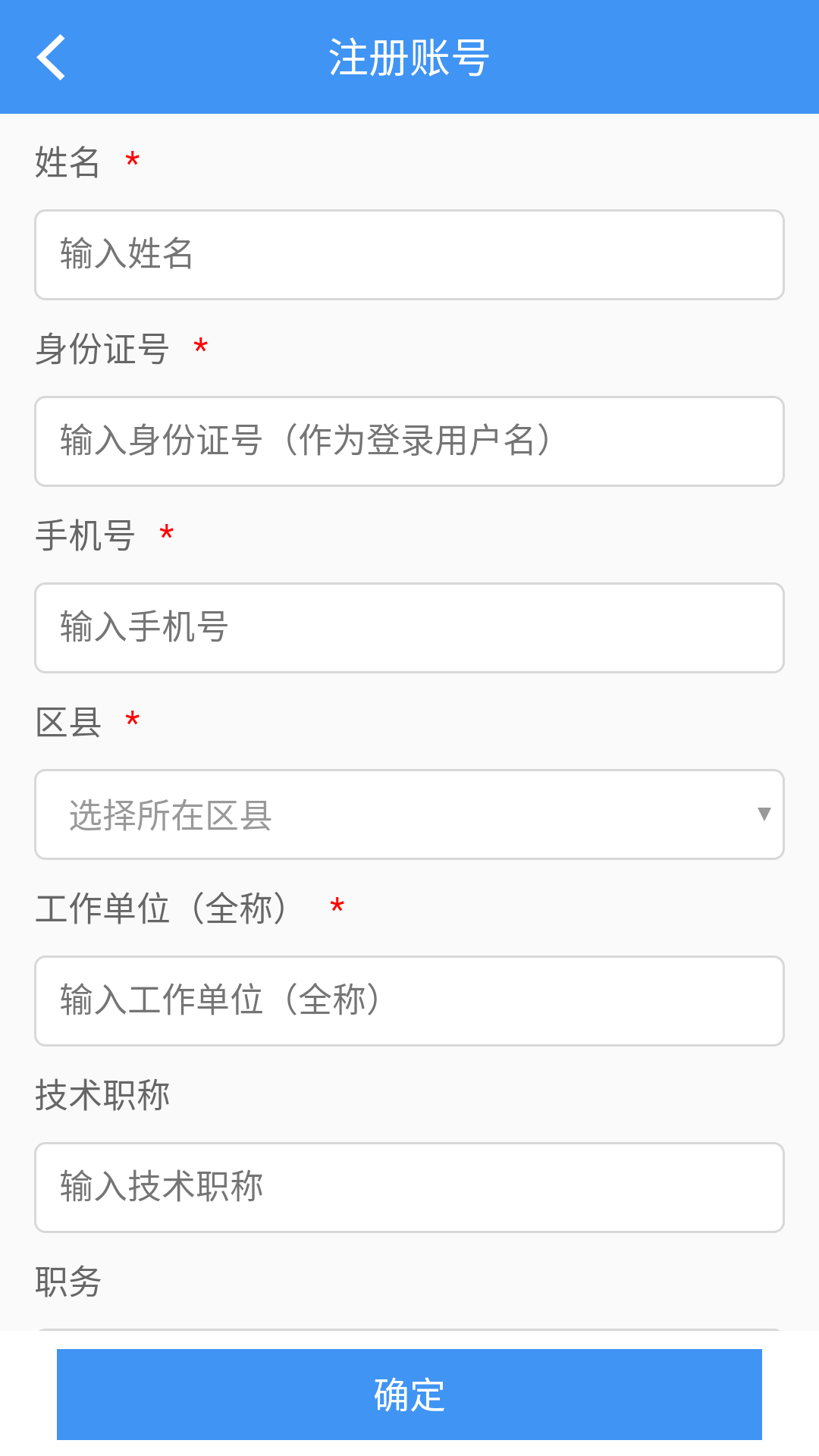Screen dimensions: 819x1456
Task: Click the 职务 field label
Action: click(67, 1282)
